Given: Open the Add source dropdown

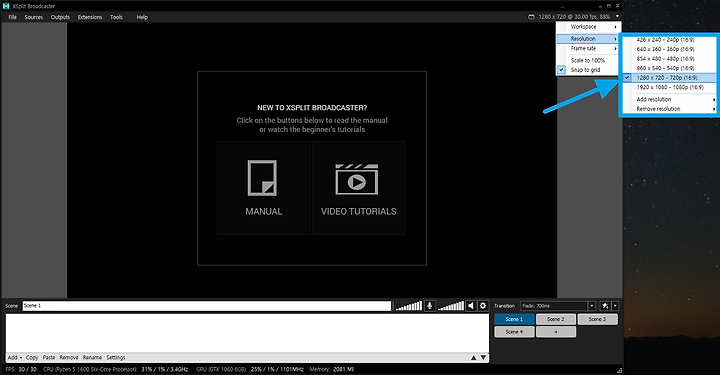Looking at the screenshot, I should pyautogui.click(x=15, y=358).
